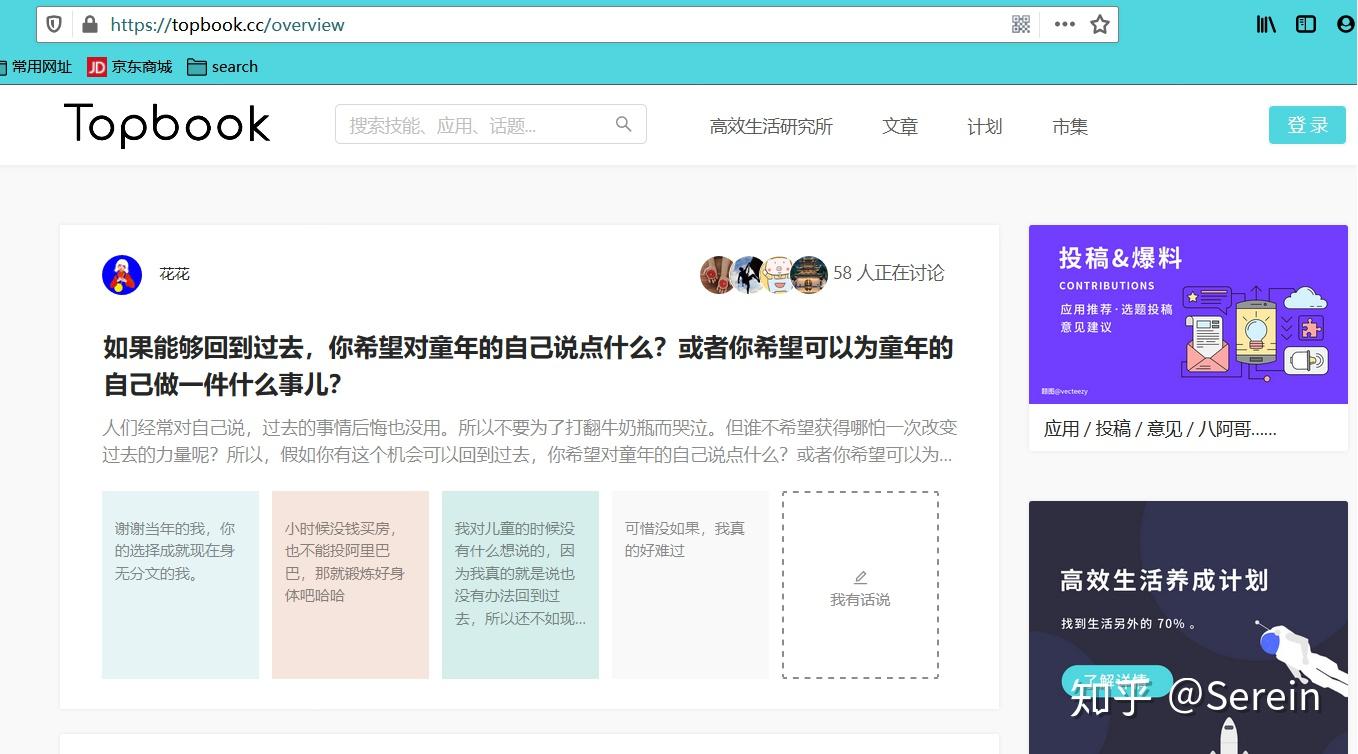Click the pencil icon in 我有话说 box
The width and height of the screenshot is (1358, 754).
click(860, 577)
